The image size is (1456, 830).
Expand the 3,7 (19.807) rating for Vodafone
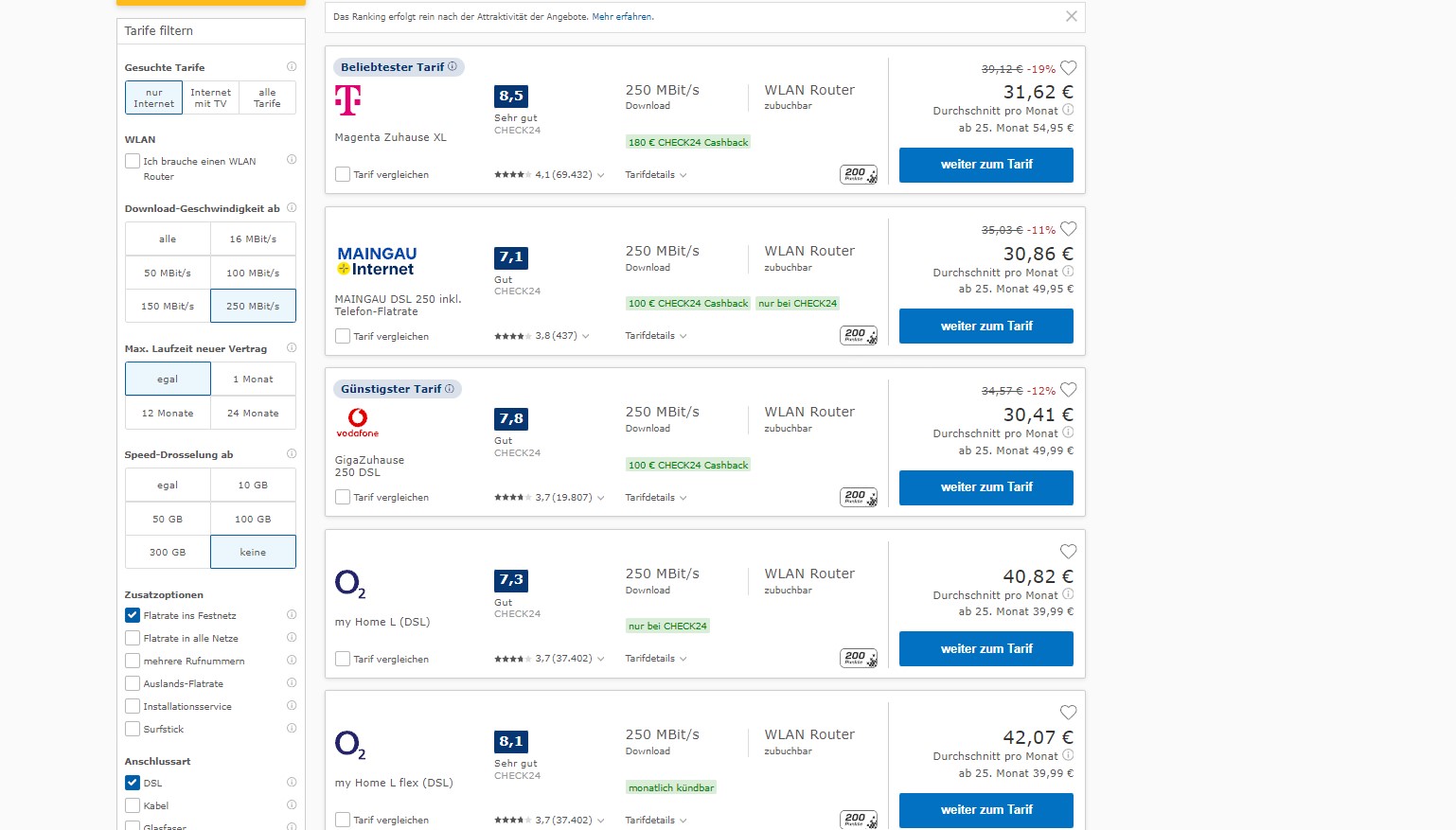tap(567, 498)
